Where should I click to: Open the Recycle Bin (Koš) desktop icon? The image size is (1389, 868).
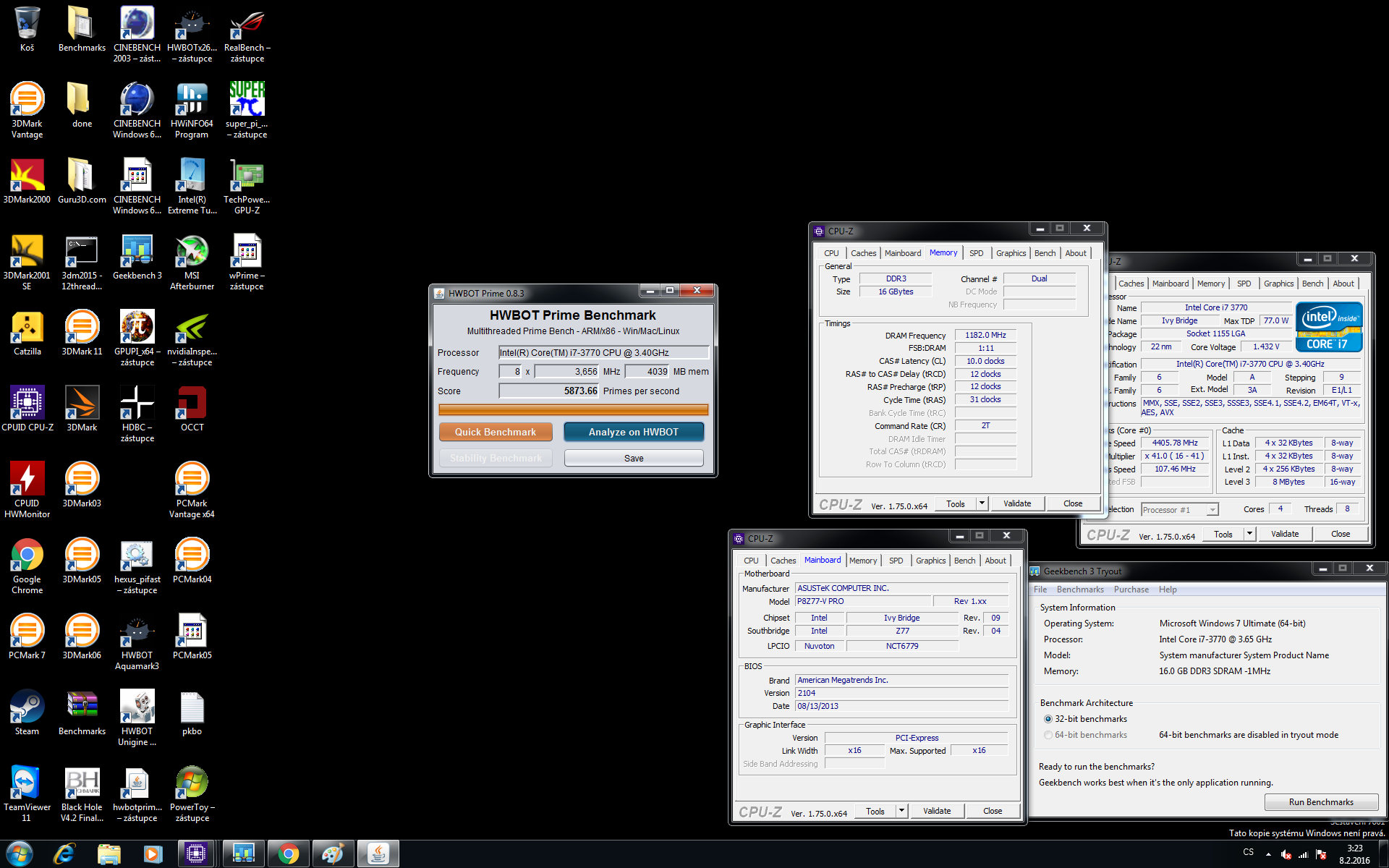(27, 29)
